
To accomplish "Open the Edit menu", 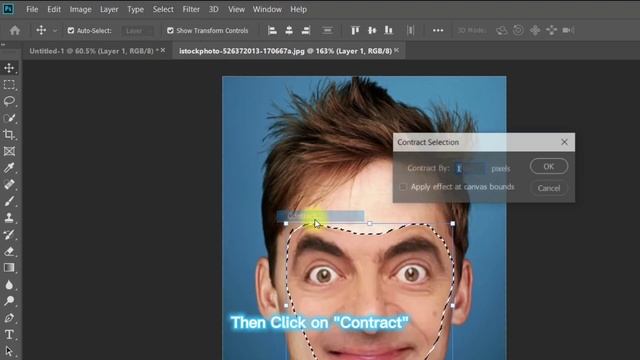I will point(54,9).
